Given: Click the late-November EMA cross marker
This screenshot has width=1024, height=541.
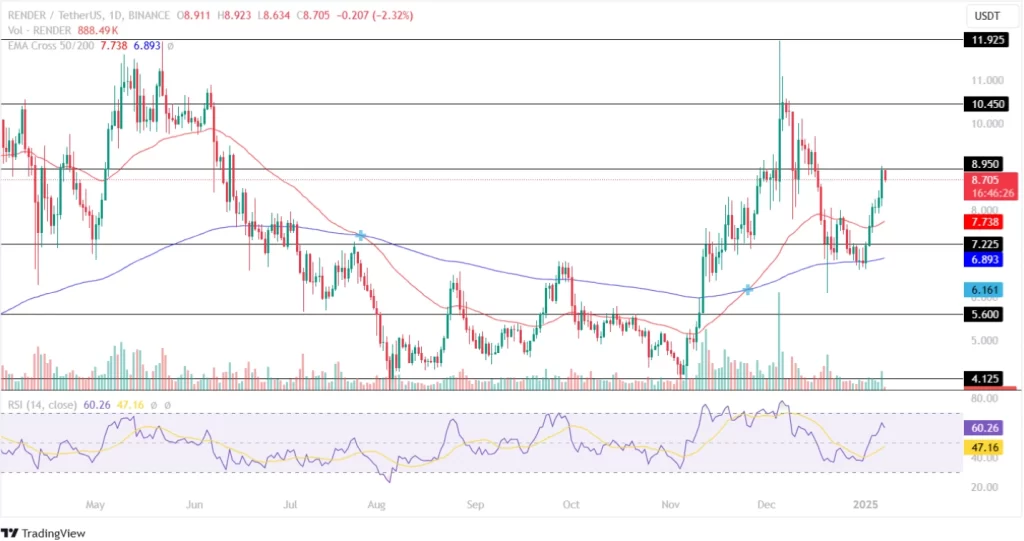Looking at the screenshot, I should coord(748,289).
